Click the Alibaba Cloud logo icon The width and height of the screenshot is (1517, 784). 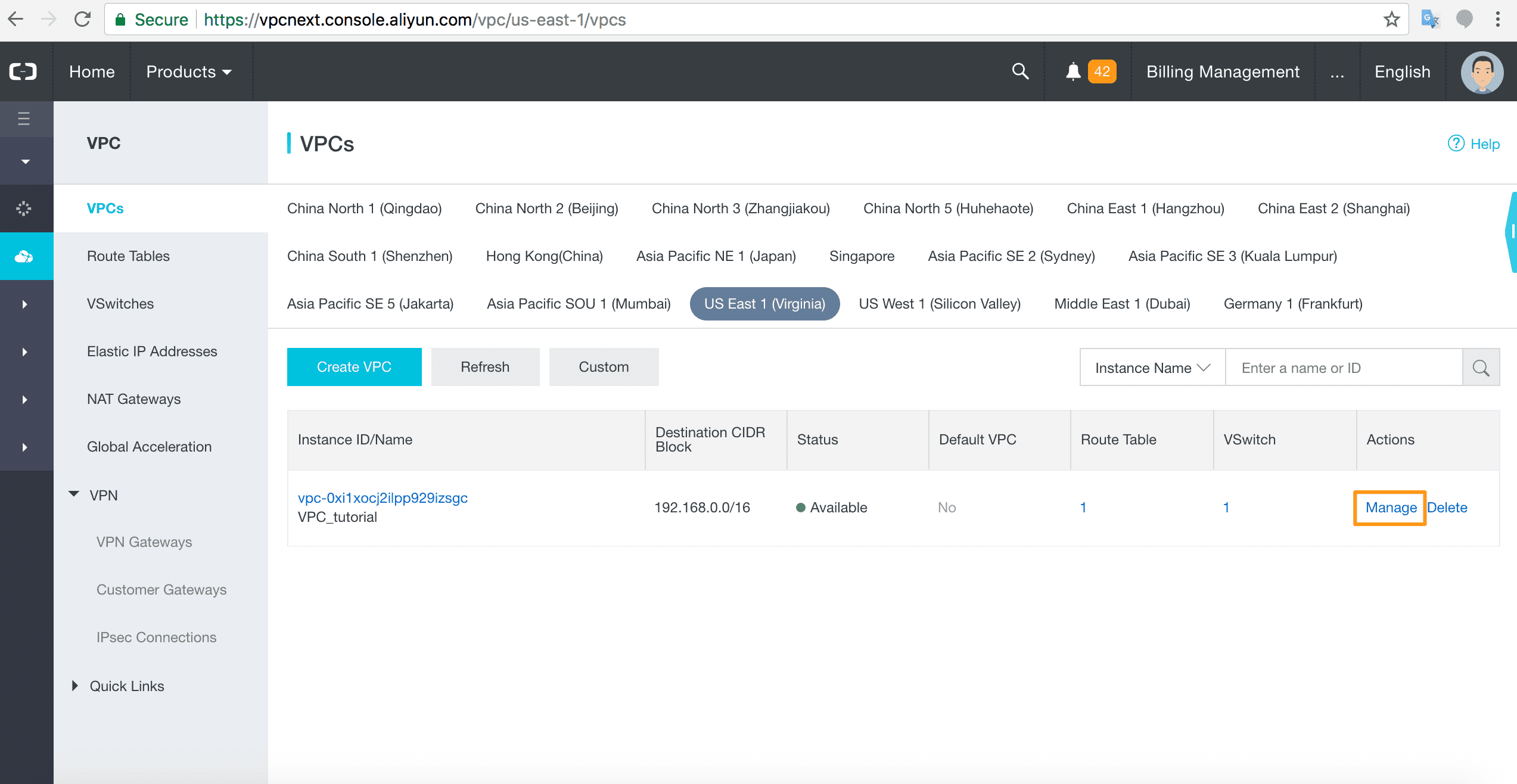coord(23,71)
